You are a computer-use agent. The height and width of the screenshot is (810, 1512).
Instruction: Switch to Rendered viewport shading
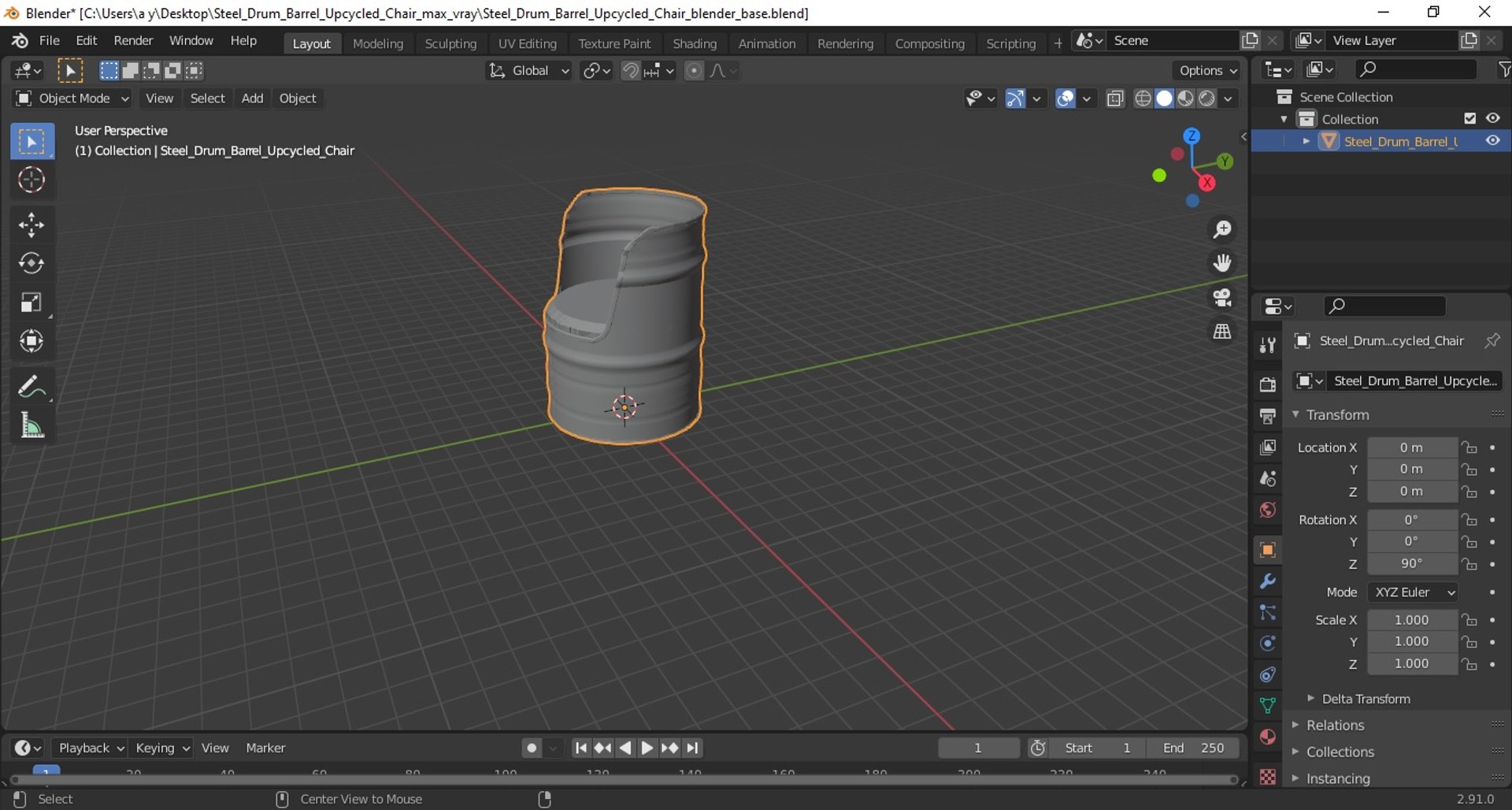point(1206,98)
